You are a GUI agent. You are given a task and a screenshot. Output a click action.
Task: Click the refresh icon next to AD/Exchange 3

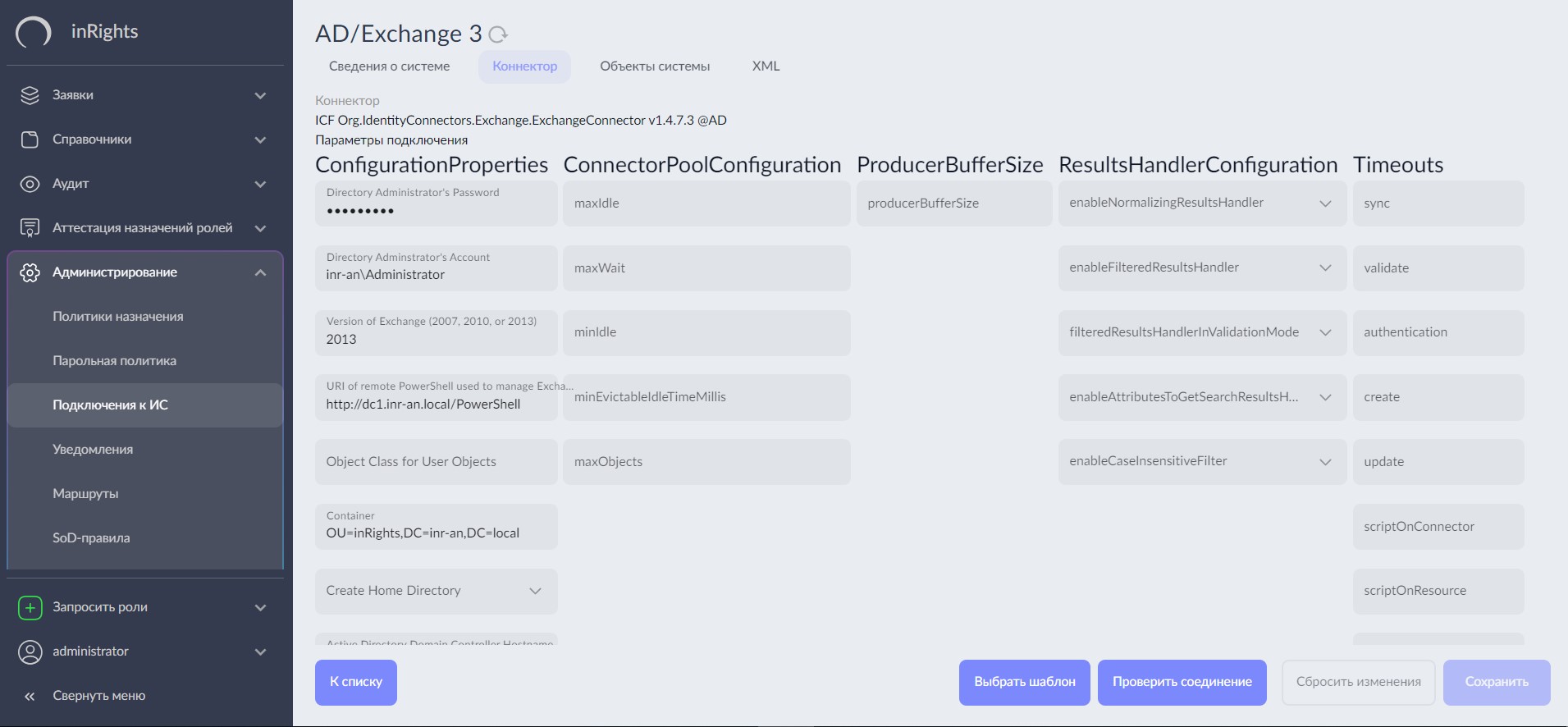coord(498,34)
